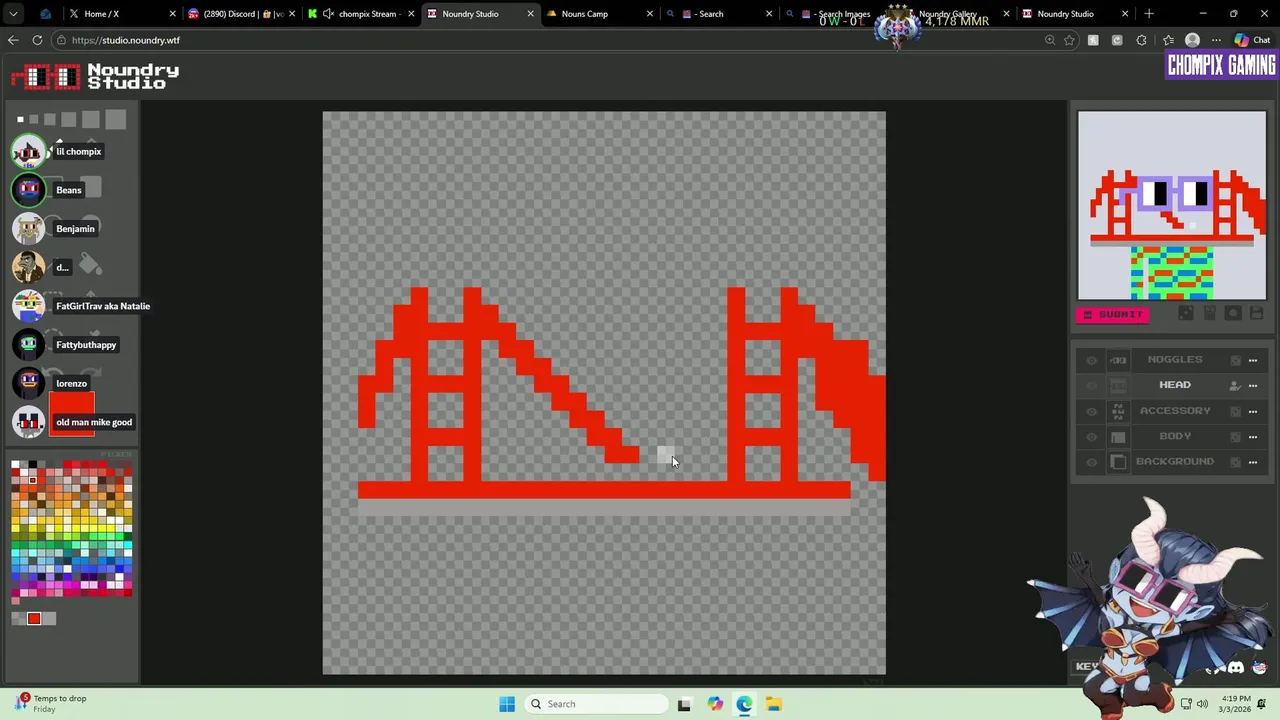Click the dice icon on Accessory layer
Viewport: 1280px width, 720px height.
(1236, 411)
